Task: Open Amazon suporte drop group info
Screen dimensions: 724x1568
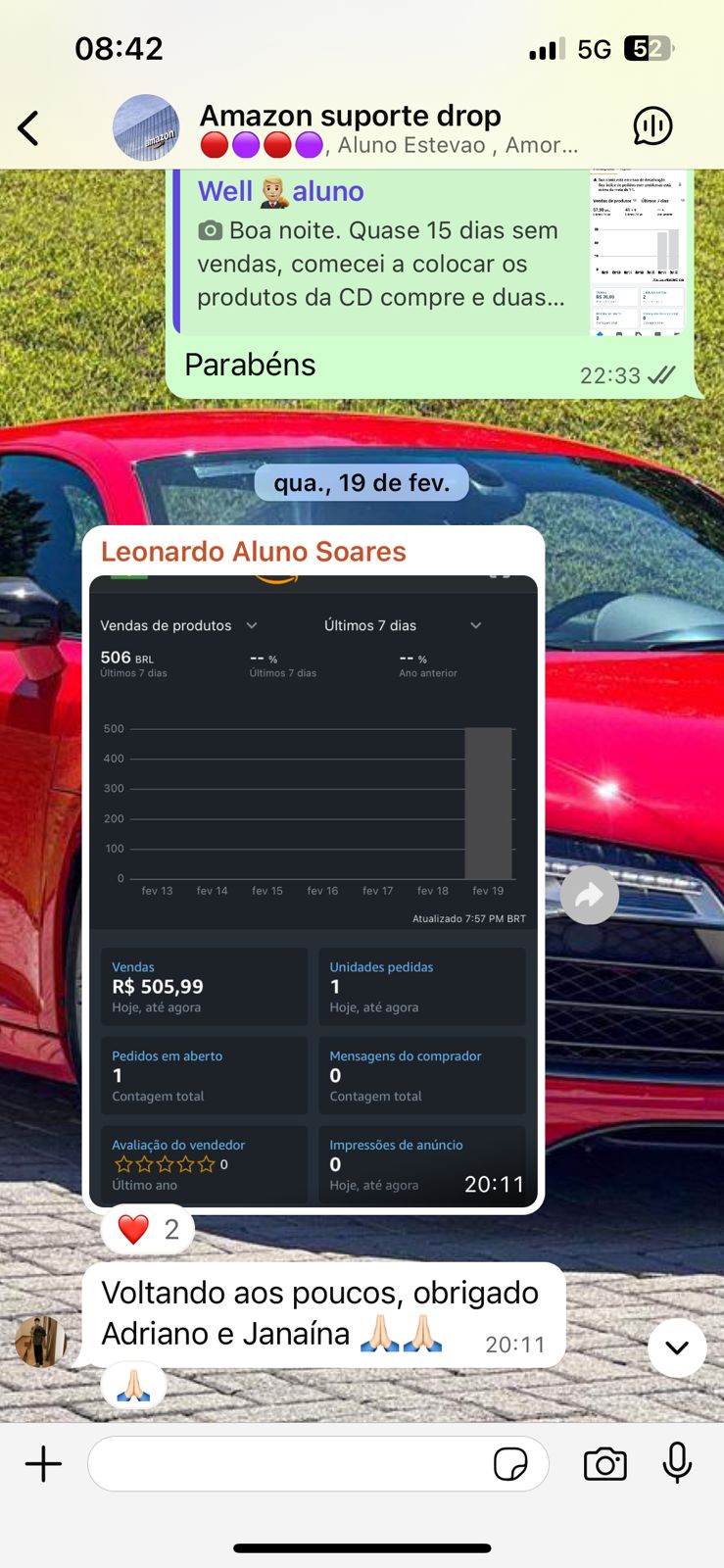Action: (x=389, y=128)
